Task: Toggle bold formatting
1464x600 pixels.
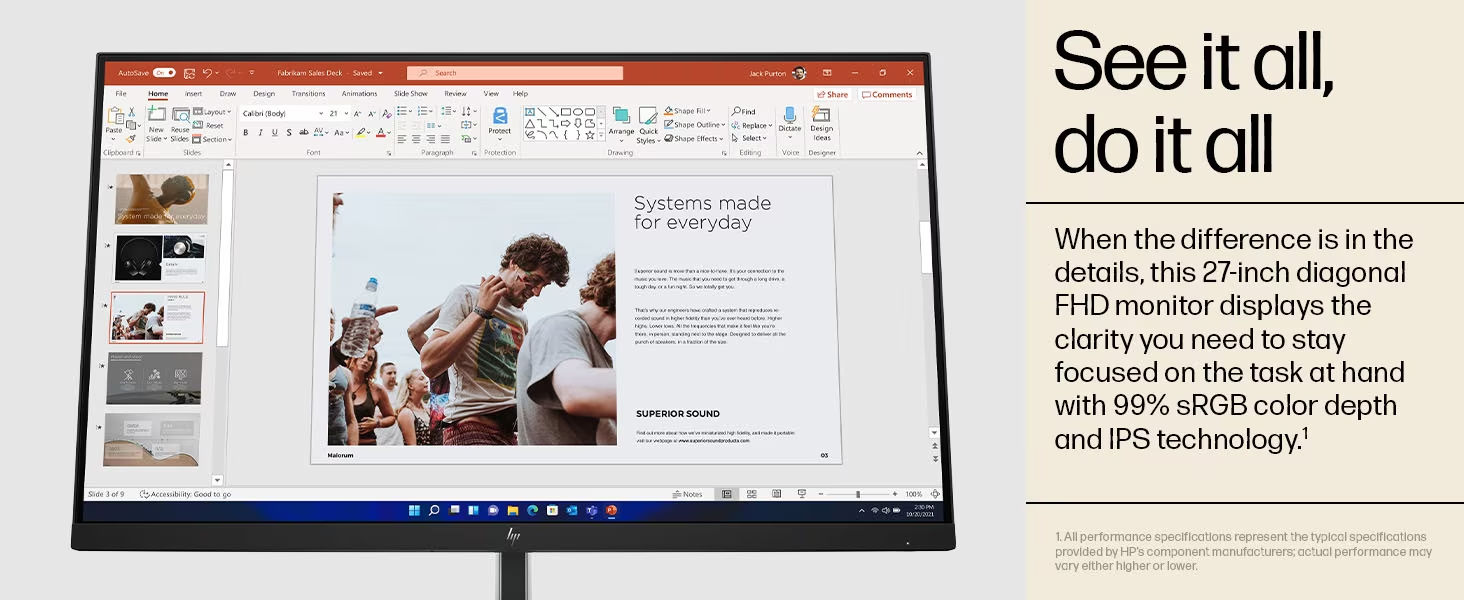Action: [x=246, y=132]
